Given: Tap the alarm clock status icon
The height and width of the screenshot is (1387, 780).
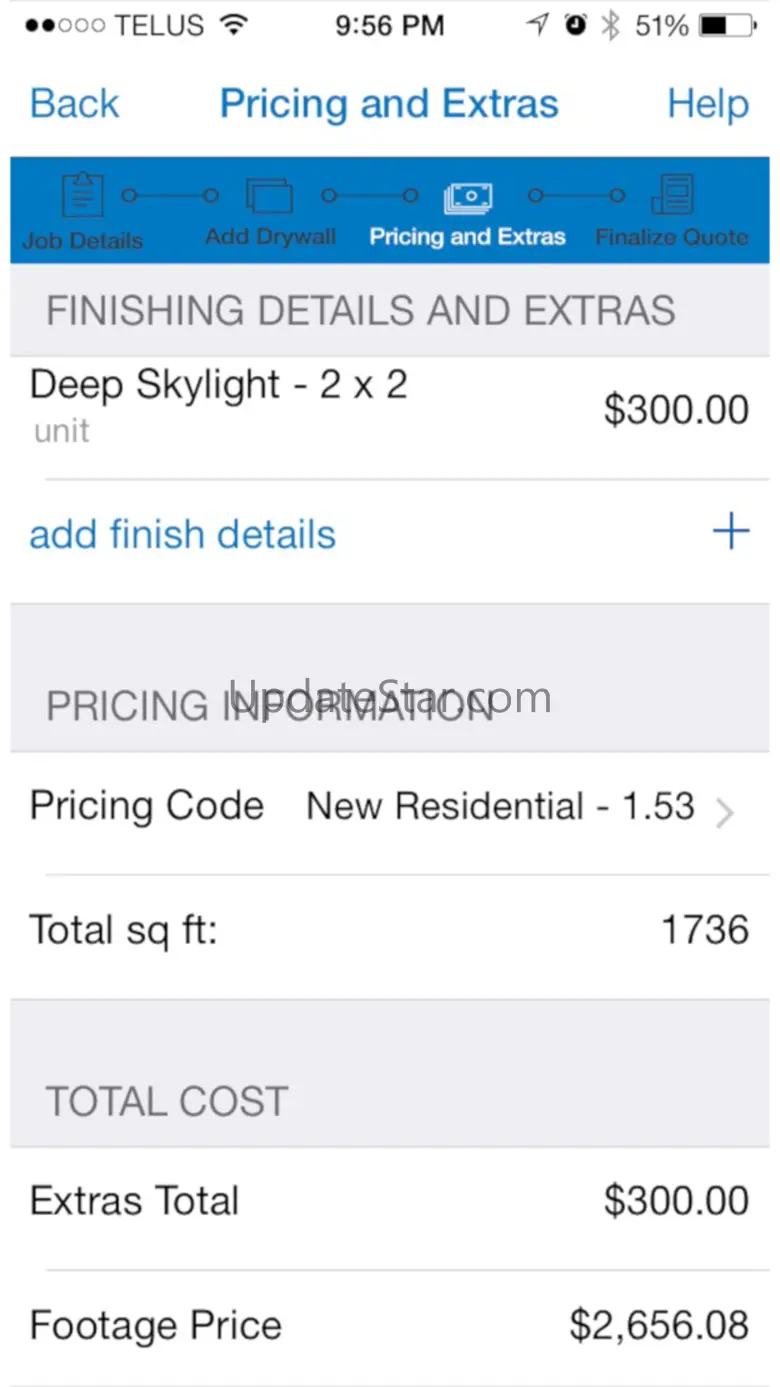Looking at the screenshot, I should [576, 26].
